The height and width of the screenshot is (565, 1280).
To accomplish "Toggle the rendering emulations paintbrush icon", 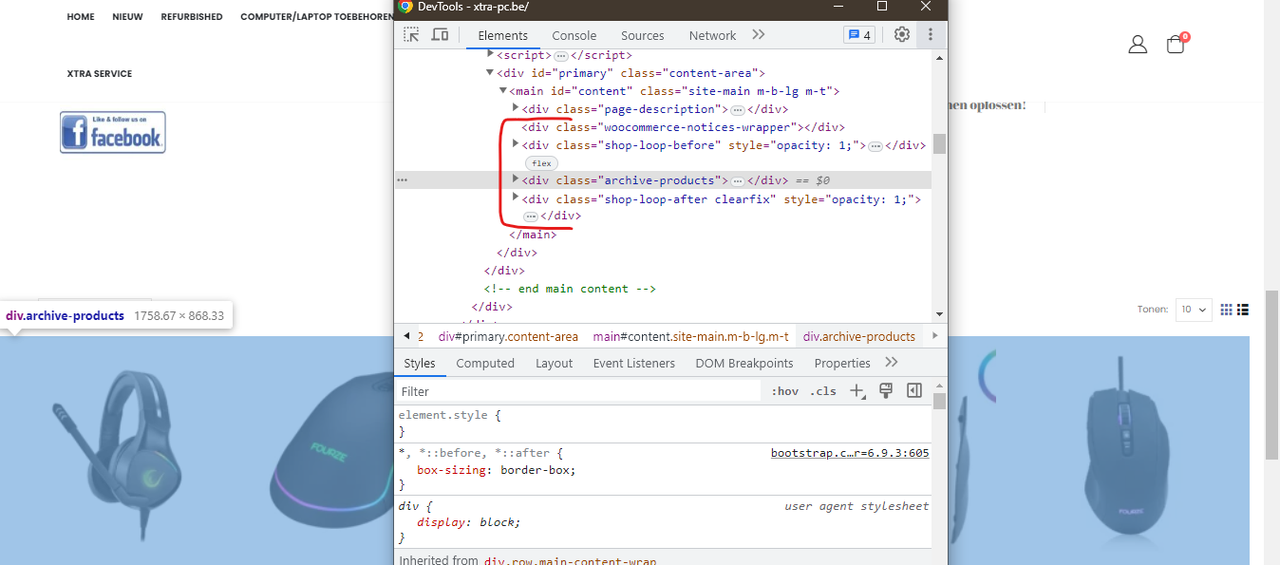I will click(x=885, y=391).
